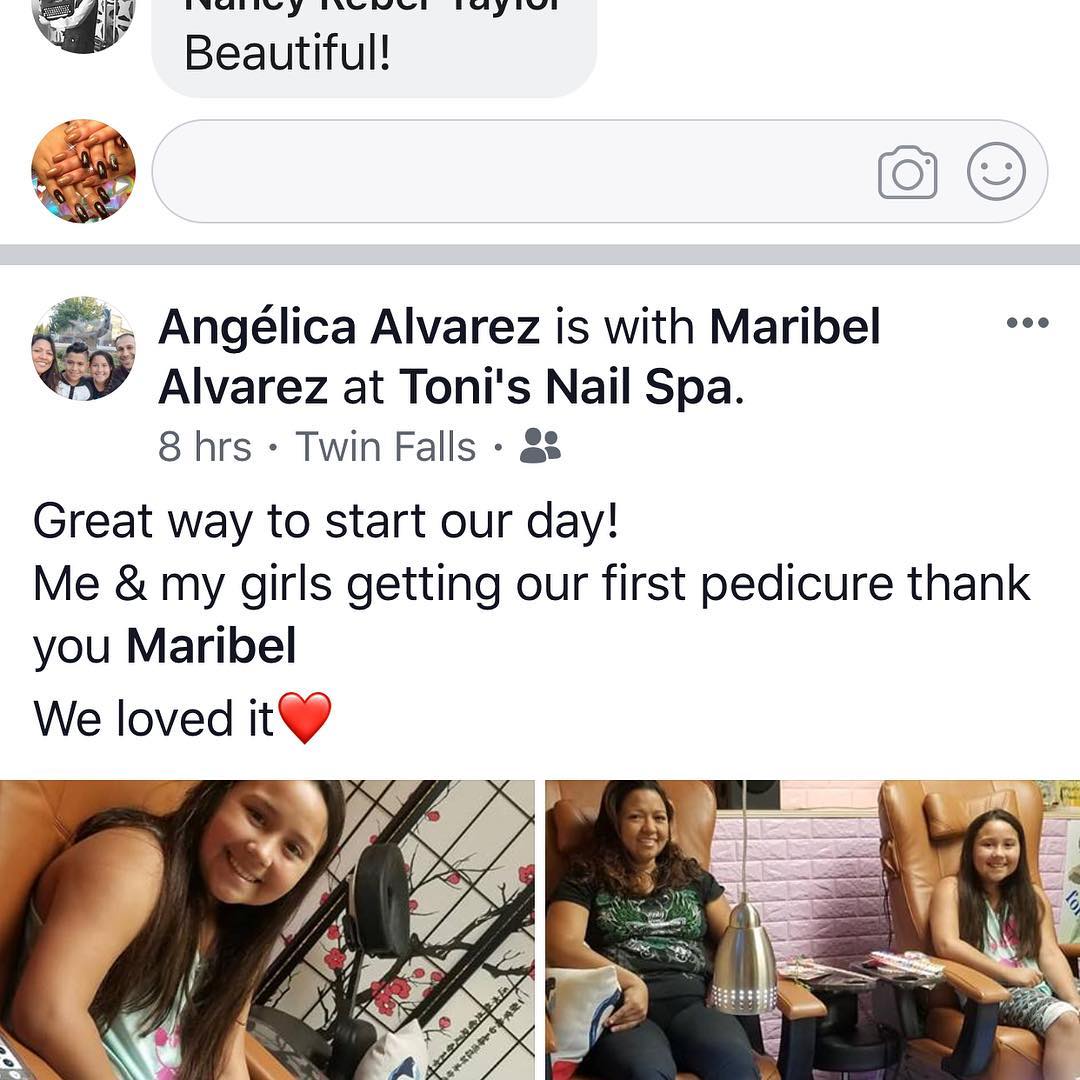
Task: Tap the Beautiful! comment bubble
Action: tap(374, 48)
